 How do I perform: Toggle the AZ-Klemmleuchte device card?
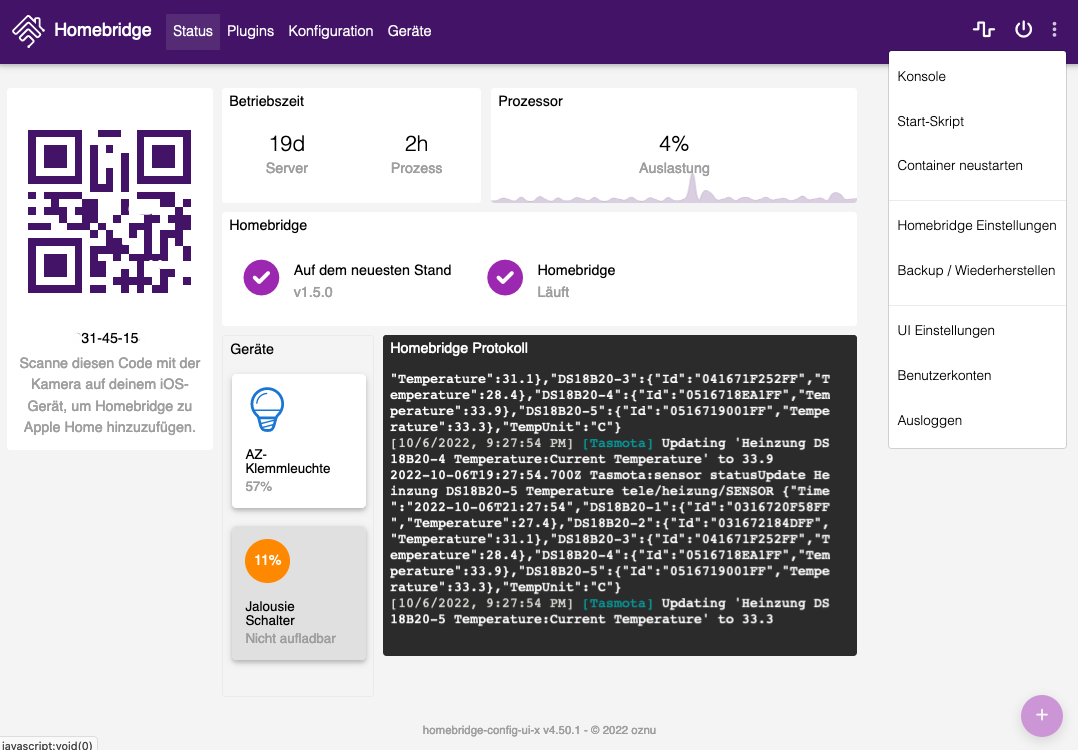[x=298, y=441]
